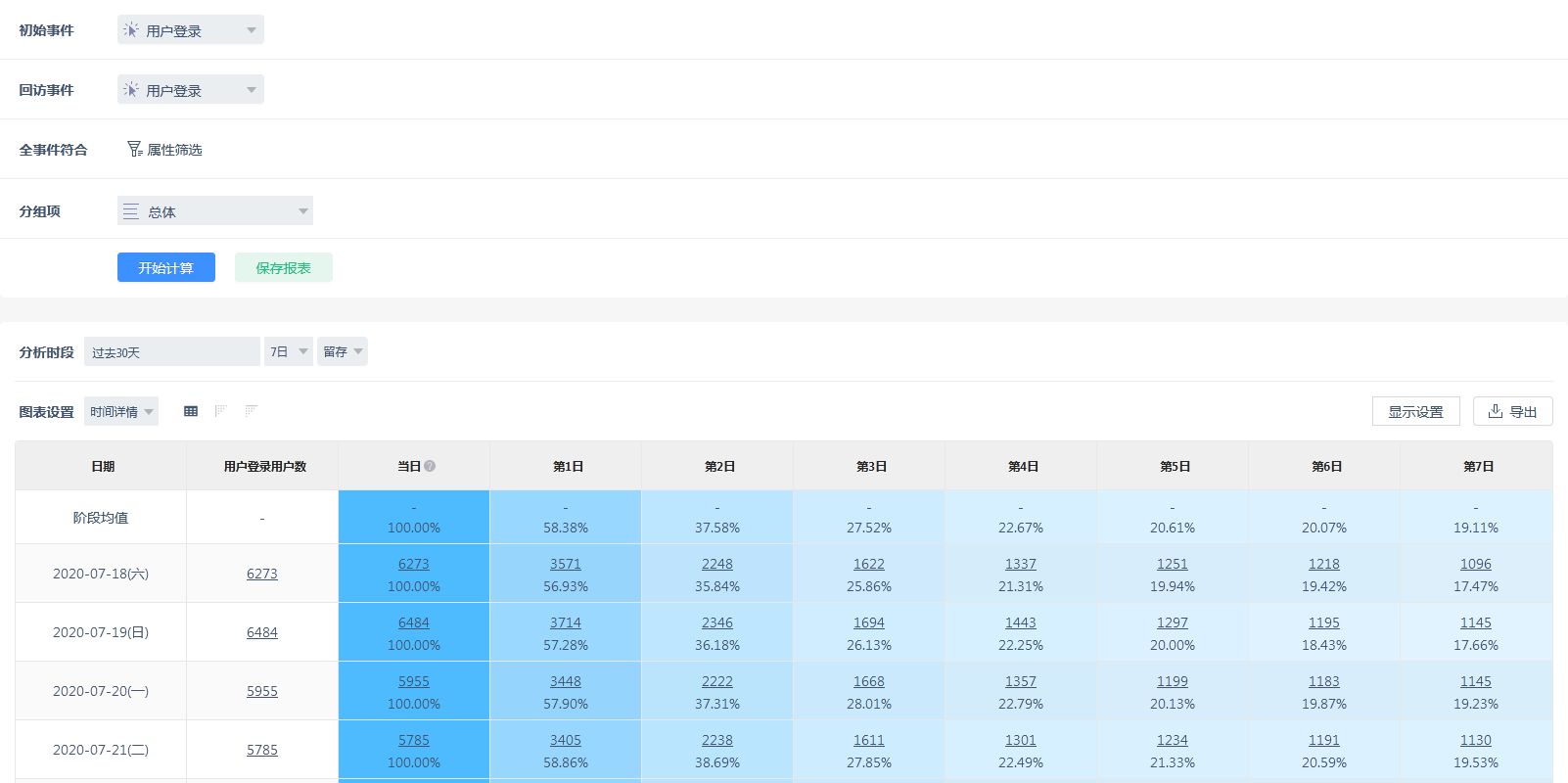This screenshot has width=1568, height=783.
Task: Click day-6 value 1195 for 2020-07-19
Action: [1324, 622]
